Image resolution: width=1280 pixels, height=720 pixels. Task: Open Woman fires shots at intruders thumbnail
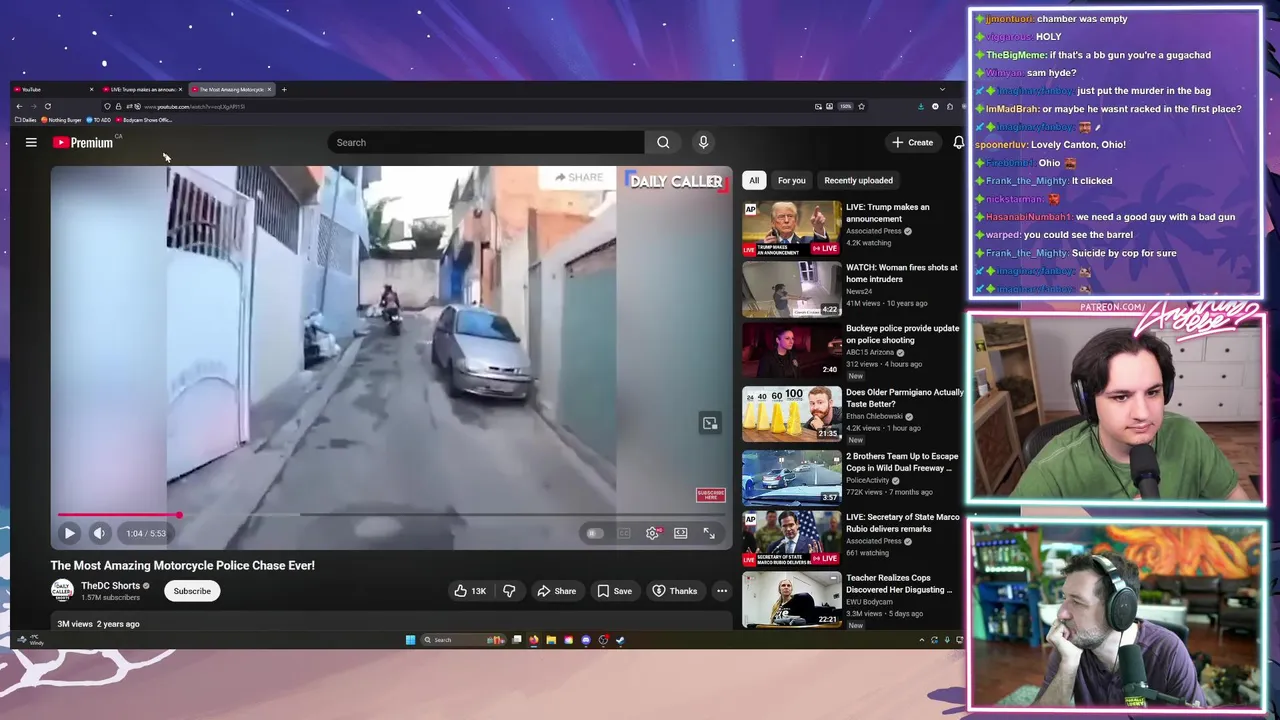[x=792, y=289]
